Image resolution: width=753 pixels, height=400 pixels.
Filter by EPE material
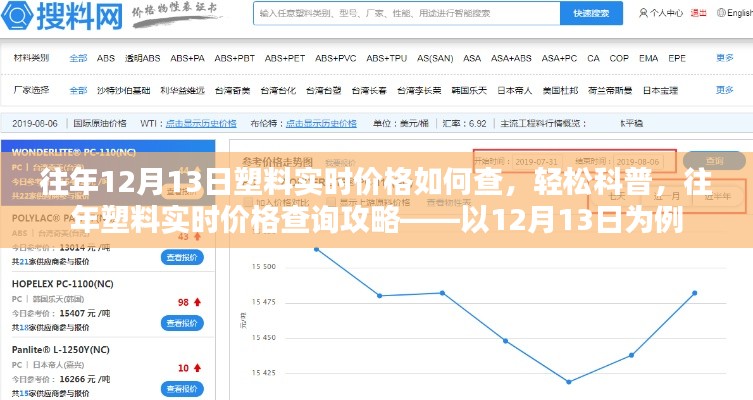click(677, 58)
